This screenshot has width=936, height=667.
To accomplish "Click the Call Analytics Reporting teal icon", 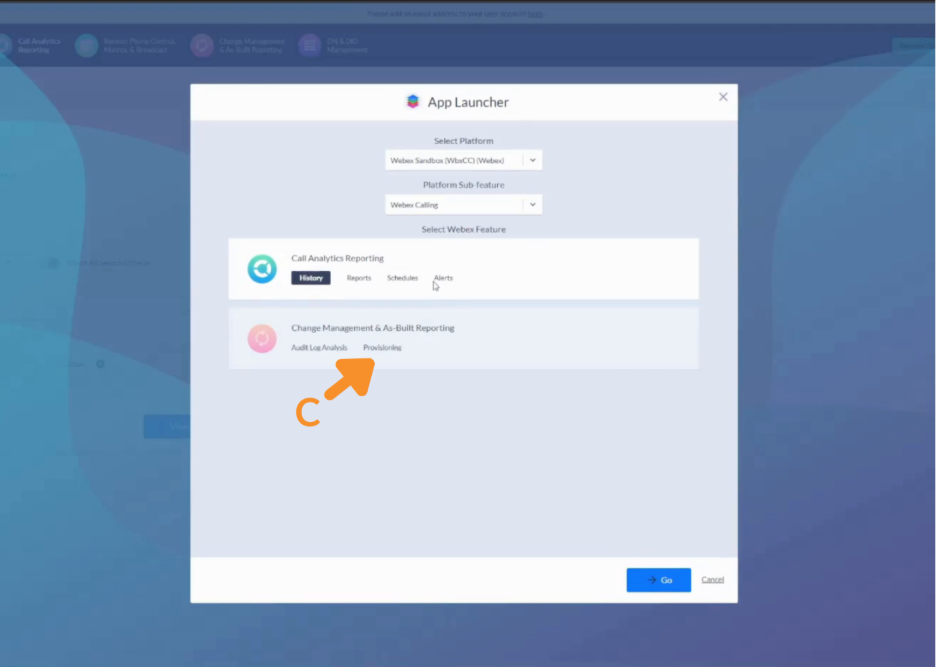I will click(262, 269).
